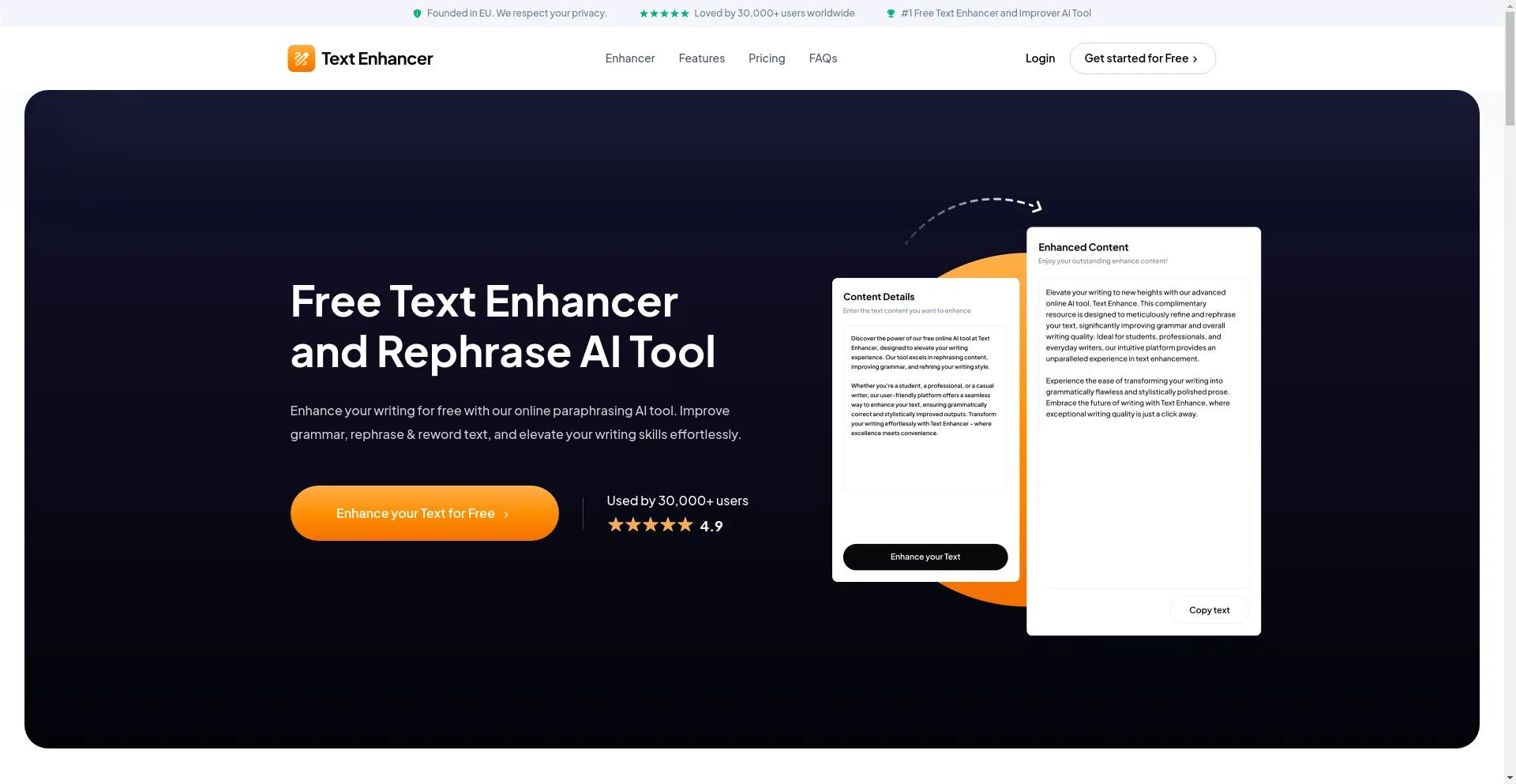Click the orange Text Enhancer logo icon
1516x784 pixels.
point(301,58)
